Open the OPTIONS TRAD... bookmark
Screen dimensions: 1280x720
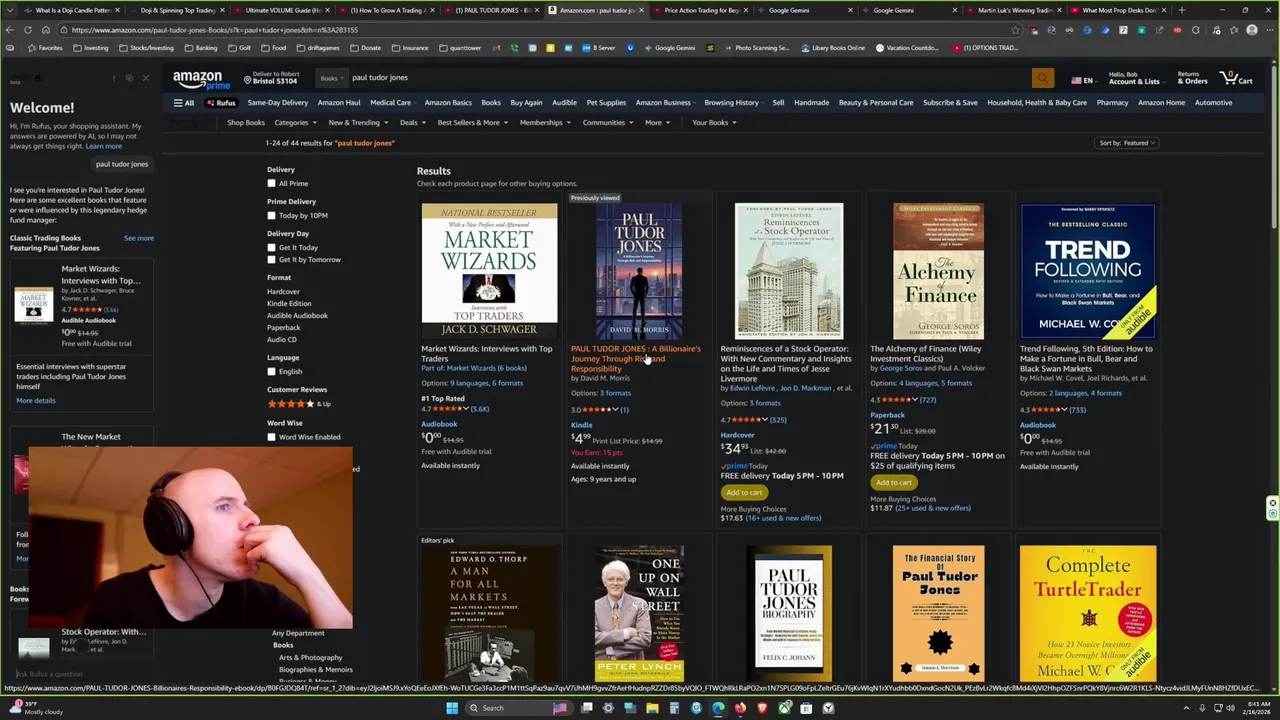point(985,48)
